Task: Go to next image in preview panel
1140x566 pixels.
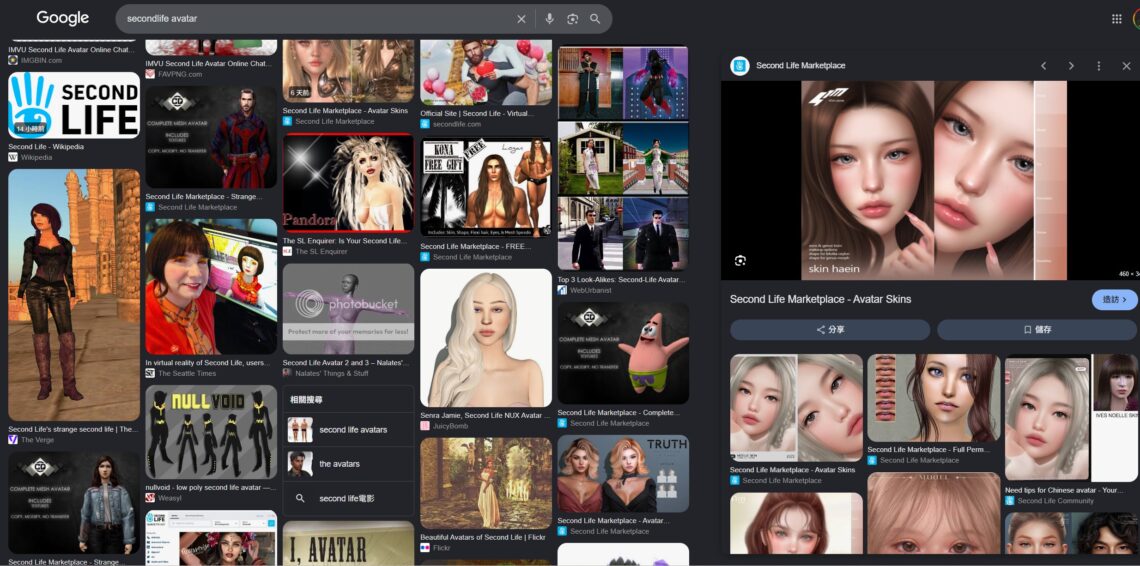Action: (1071, 65)
